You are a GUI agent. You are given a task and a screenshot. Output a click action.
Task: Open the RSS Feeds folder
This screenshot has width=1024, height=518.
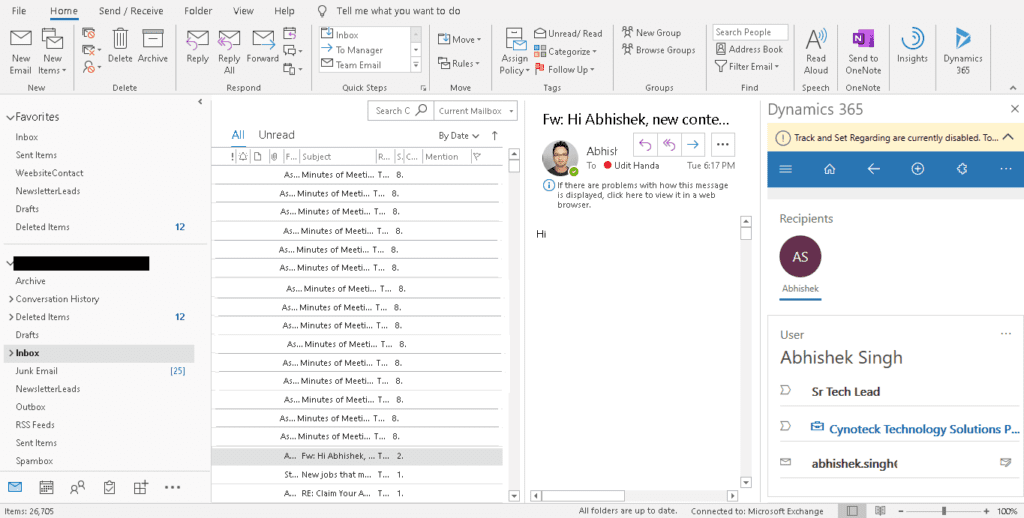click(x=35, y=425)
